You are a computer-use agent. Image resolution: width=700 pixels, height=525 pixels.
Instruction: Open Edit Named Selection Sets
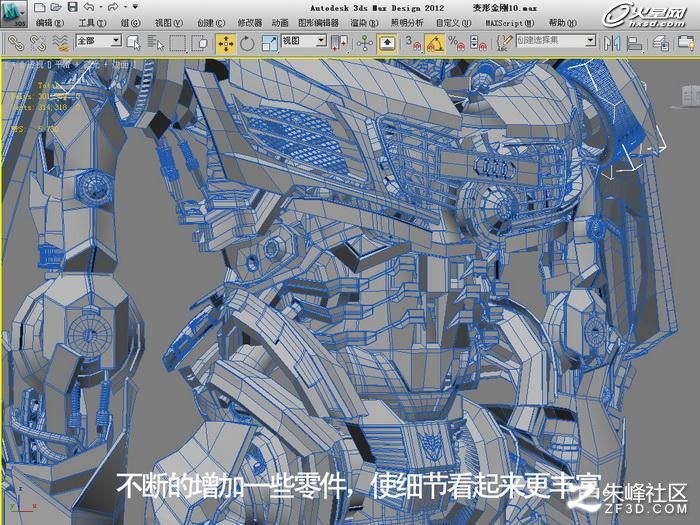[504, 43]
